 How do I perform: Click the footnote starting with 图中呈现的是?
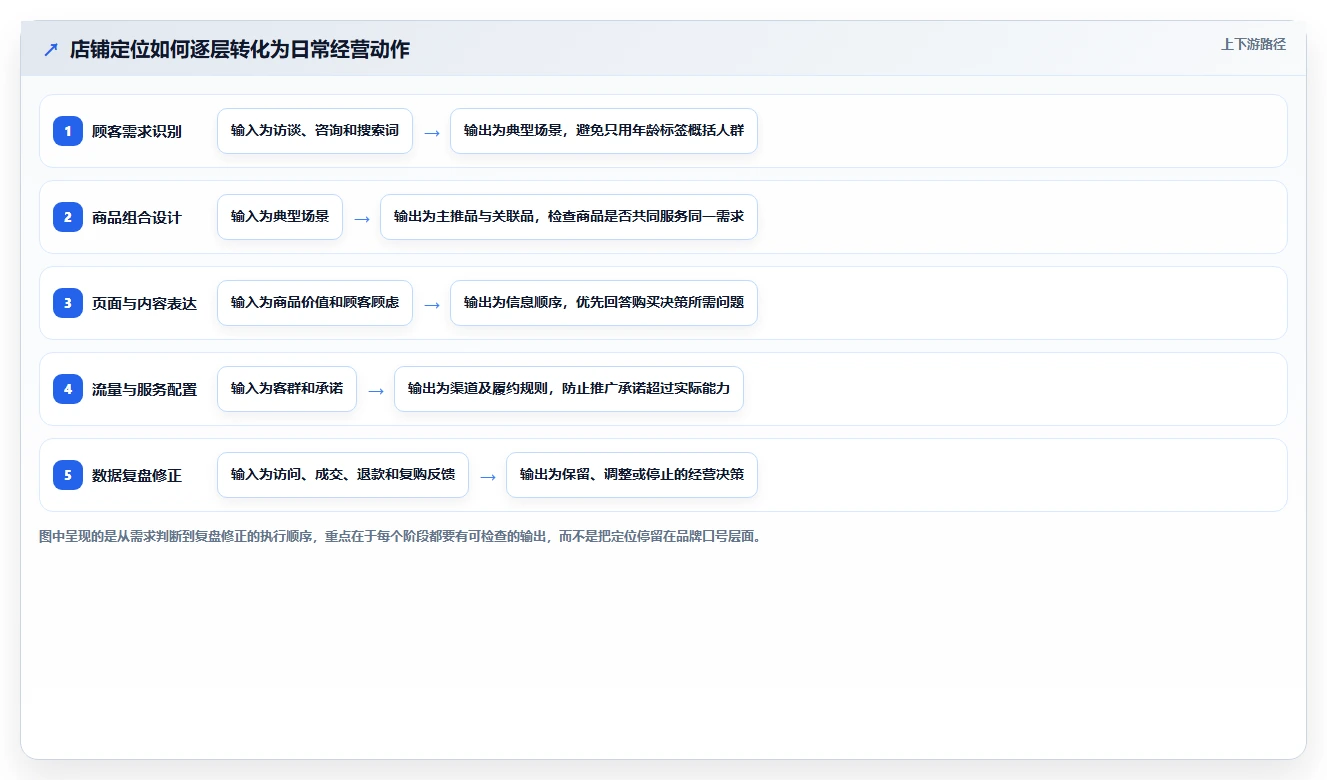pos(401,537)
